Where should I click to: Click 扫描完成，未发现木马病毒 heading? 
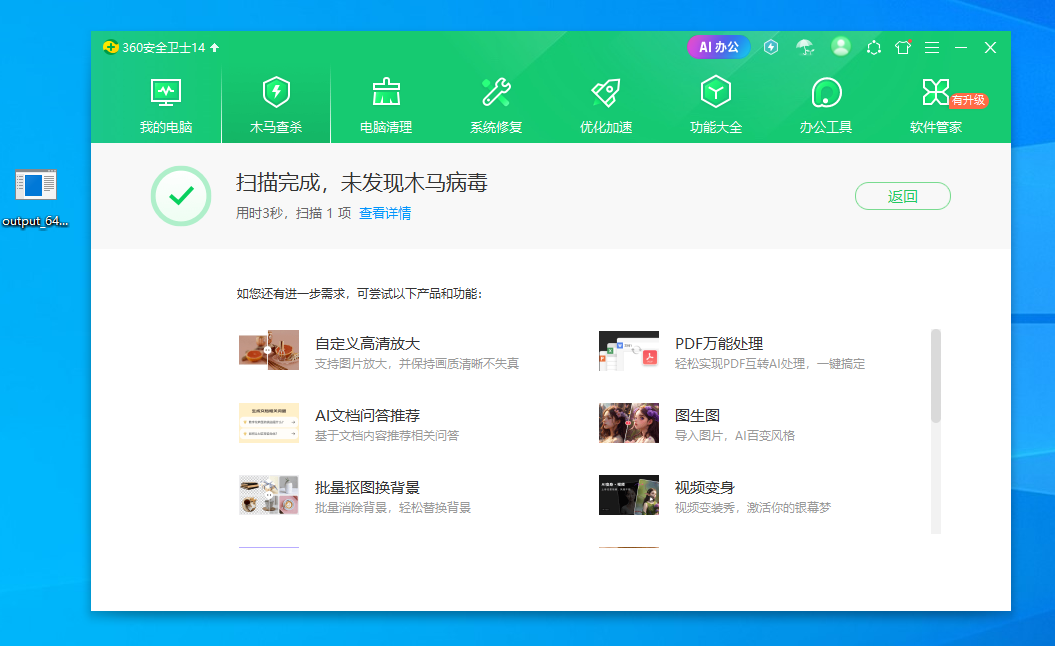pyautogui.click(x=362, y=183)
